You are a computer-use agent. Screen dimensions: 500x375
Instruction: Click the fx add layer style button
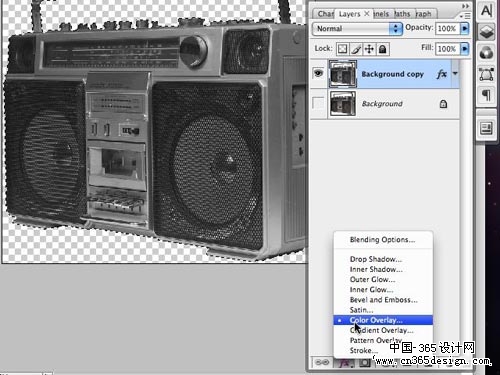[x=344, y=363]
